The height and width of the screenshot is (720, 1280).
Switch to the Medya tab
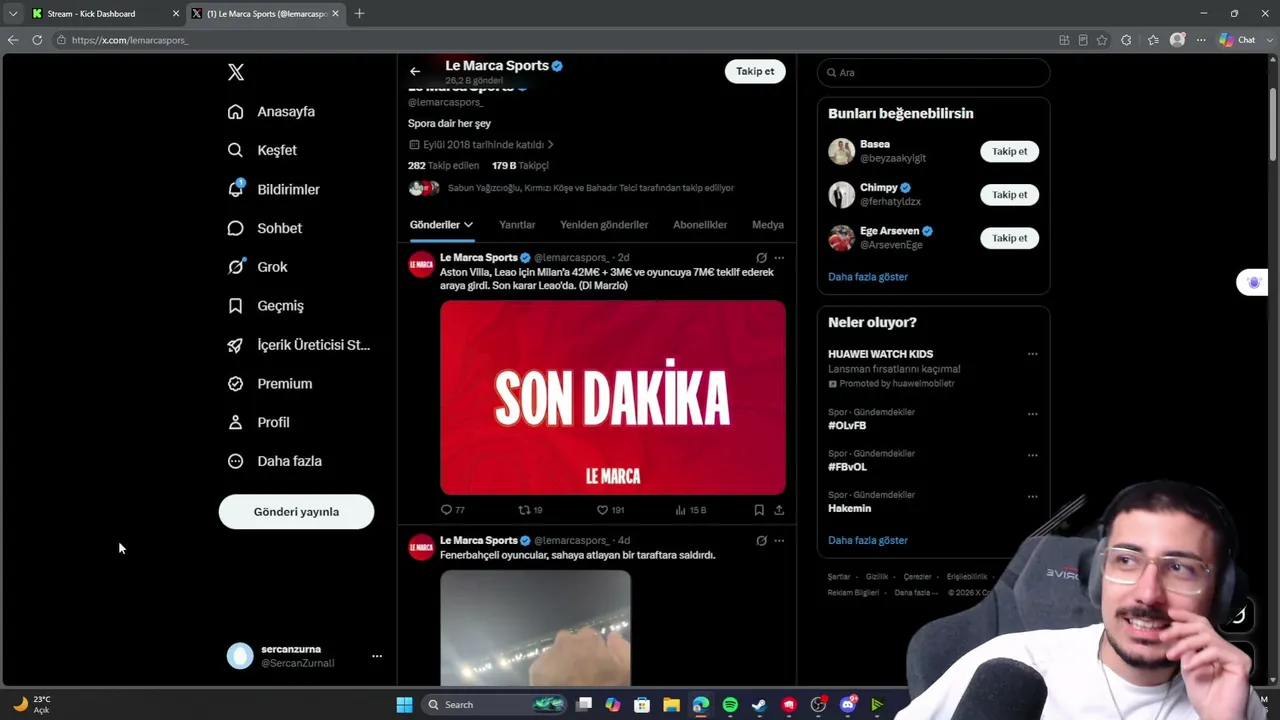coord(768,225)
